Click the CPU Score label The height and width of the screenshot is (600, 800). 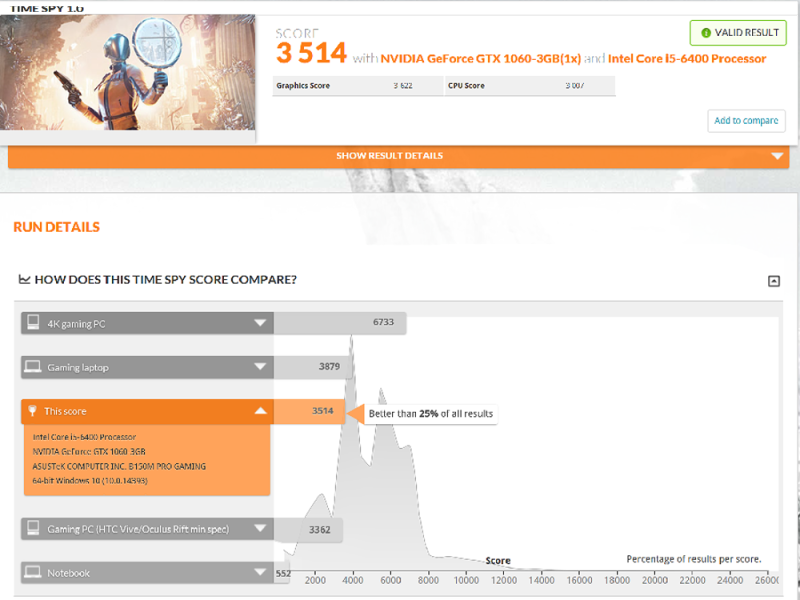(466, 86)
